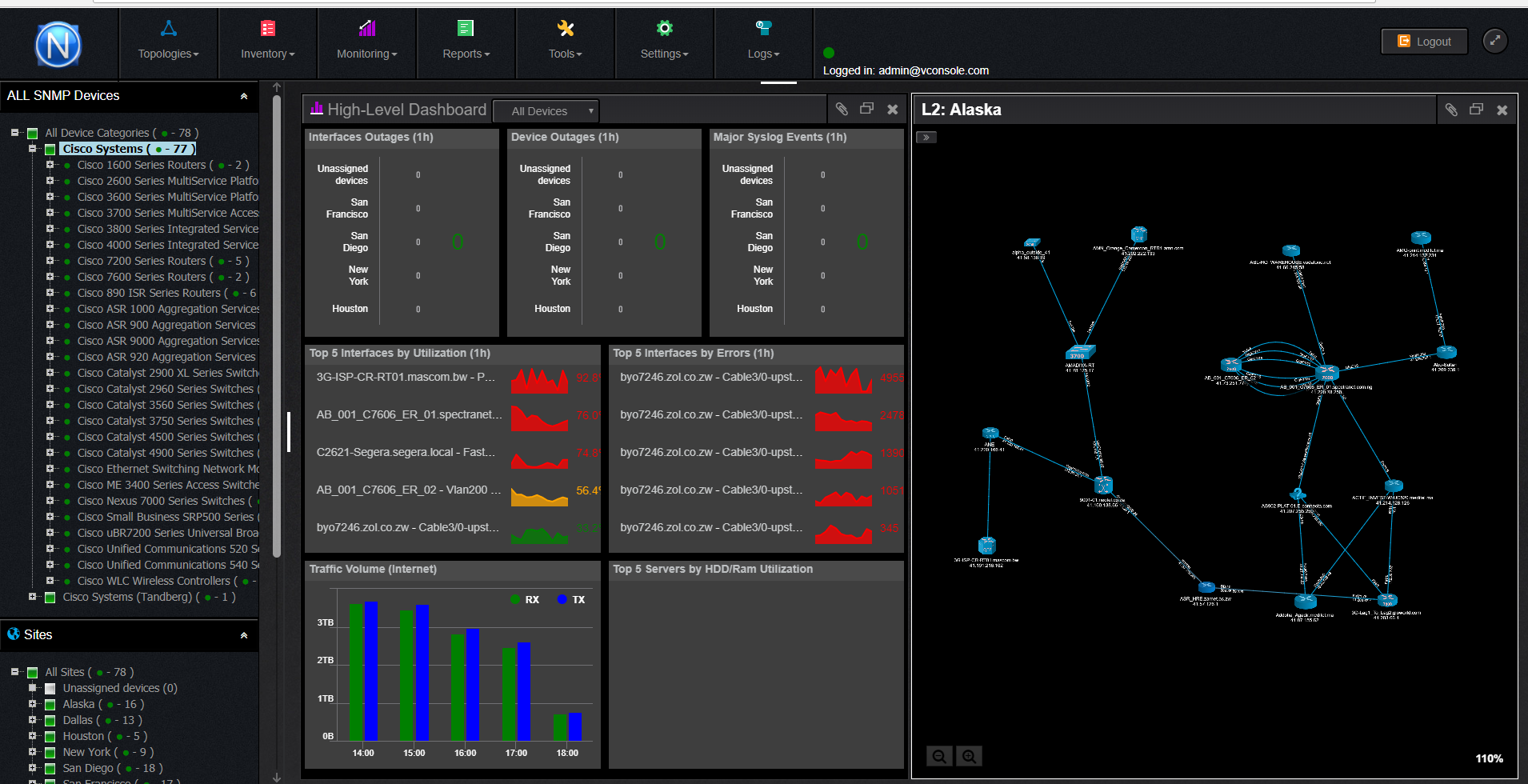Click the scroll-down arrow beside the tree
This screenshot has width=1528, height=784.
coord(277,777)
